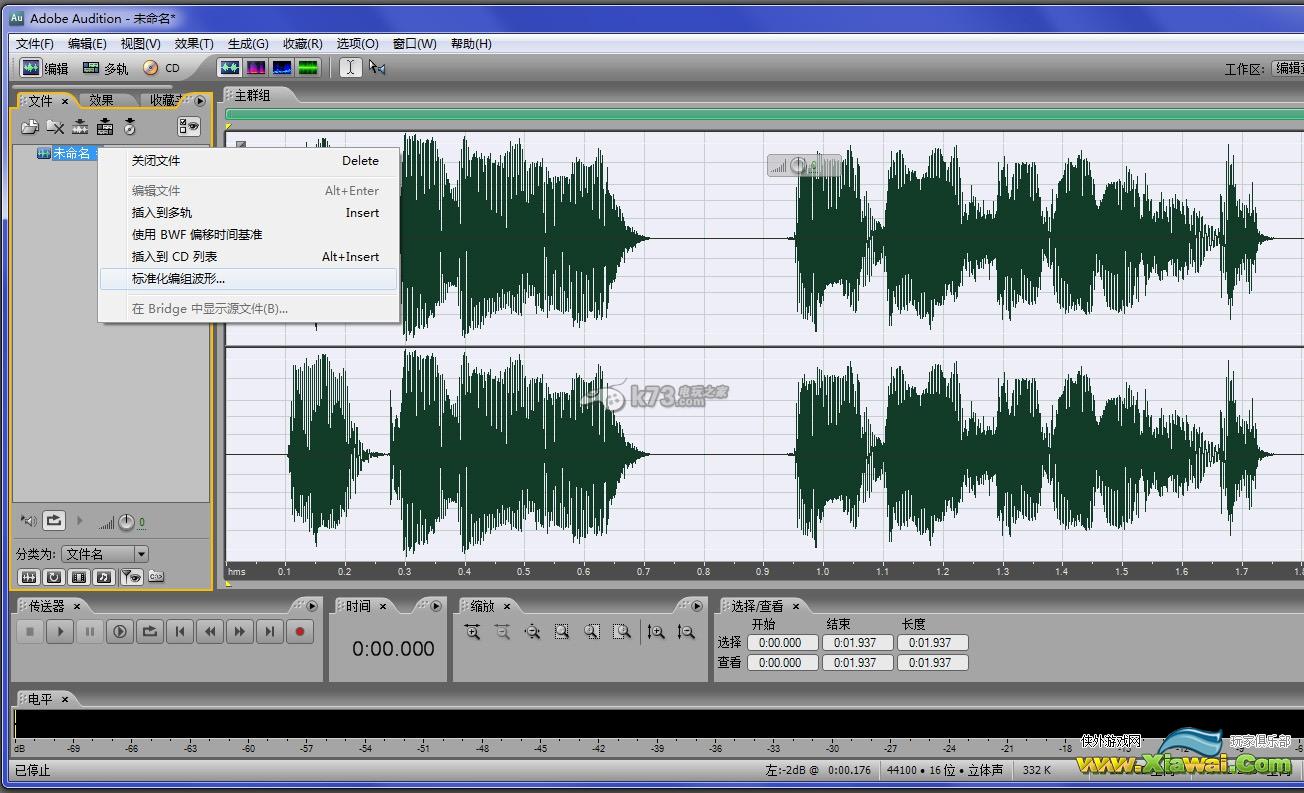1304x793 pixels.
Task: Toggle the full path display icon
Action: pos(156,577)
